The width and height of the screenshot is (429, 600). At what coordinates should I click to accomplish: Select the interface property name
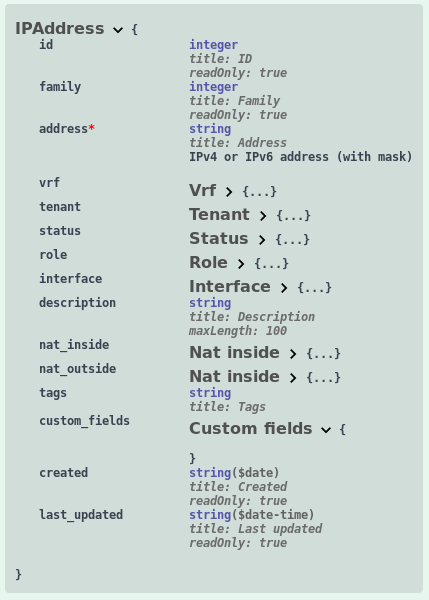(71, 279)
